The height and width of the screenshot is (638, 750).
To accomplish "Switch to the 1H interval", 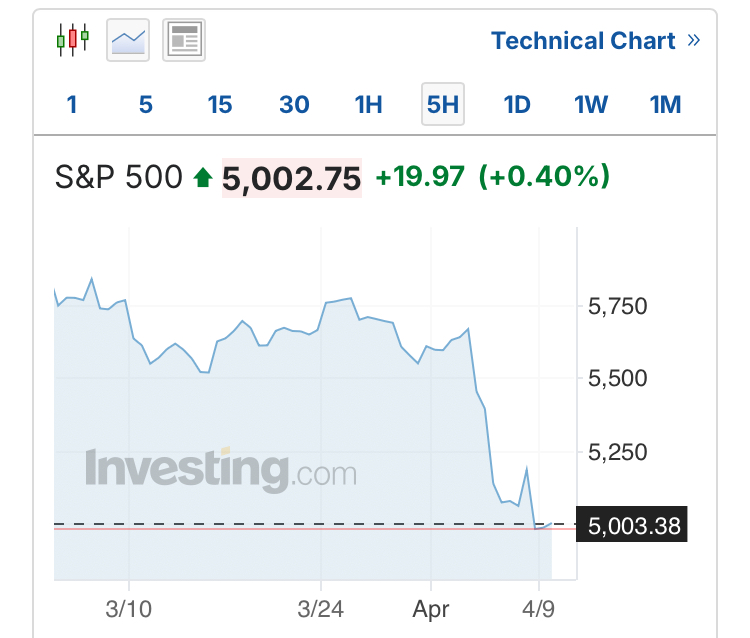I will coord(368,104).
